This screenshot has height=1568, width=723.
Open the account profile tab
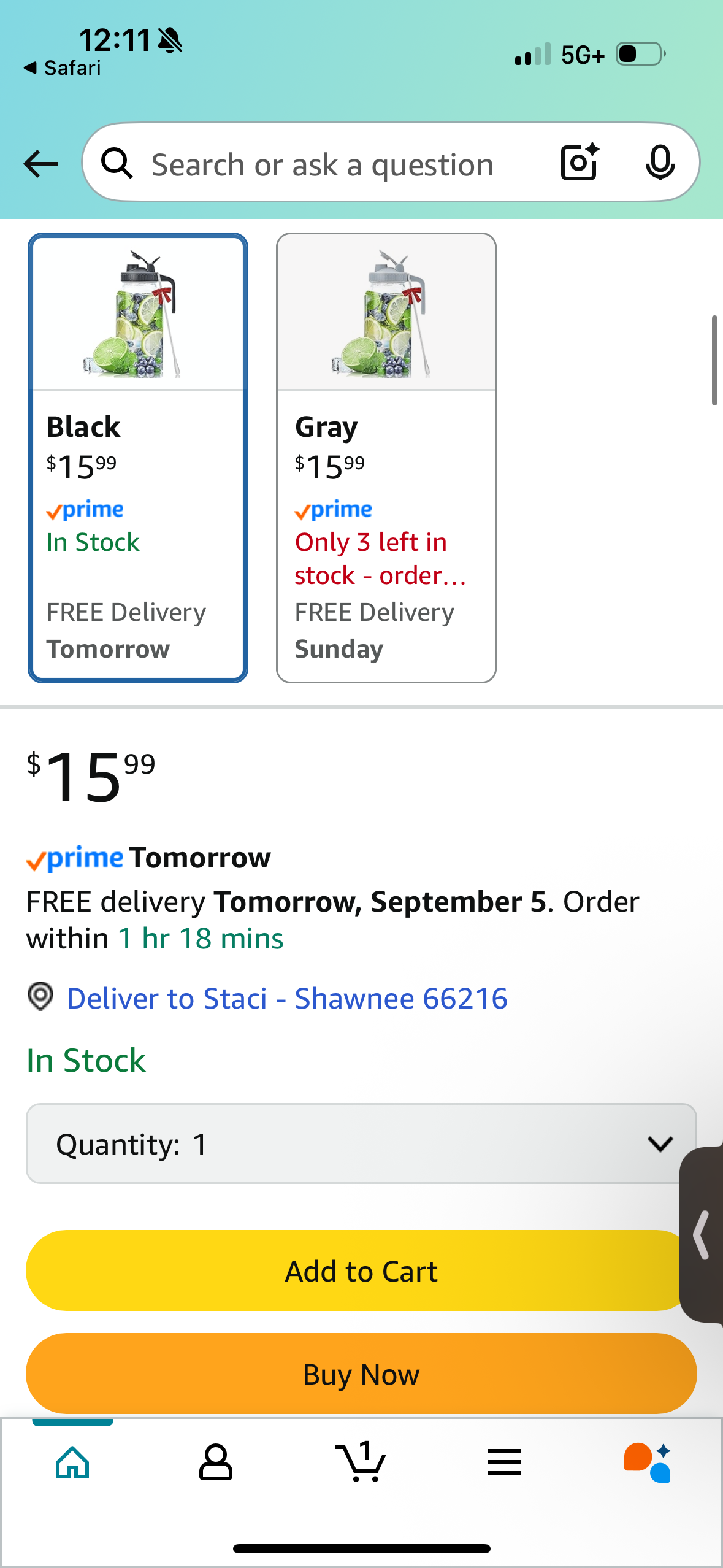point(216,1462)
